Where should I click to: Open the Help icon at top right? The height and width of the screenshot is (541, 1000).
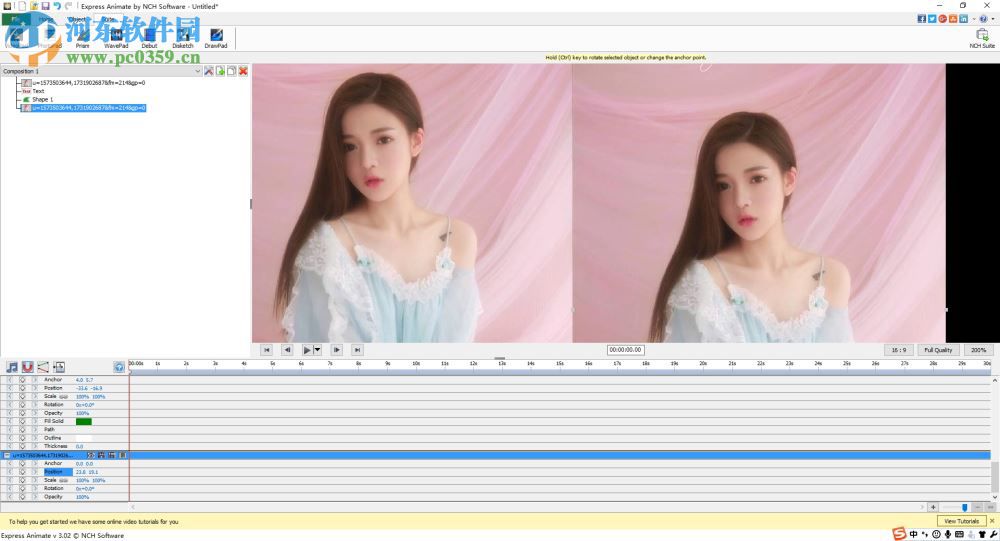[x=983, y=19]
